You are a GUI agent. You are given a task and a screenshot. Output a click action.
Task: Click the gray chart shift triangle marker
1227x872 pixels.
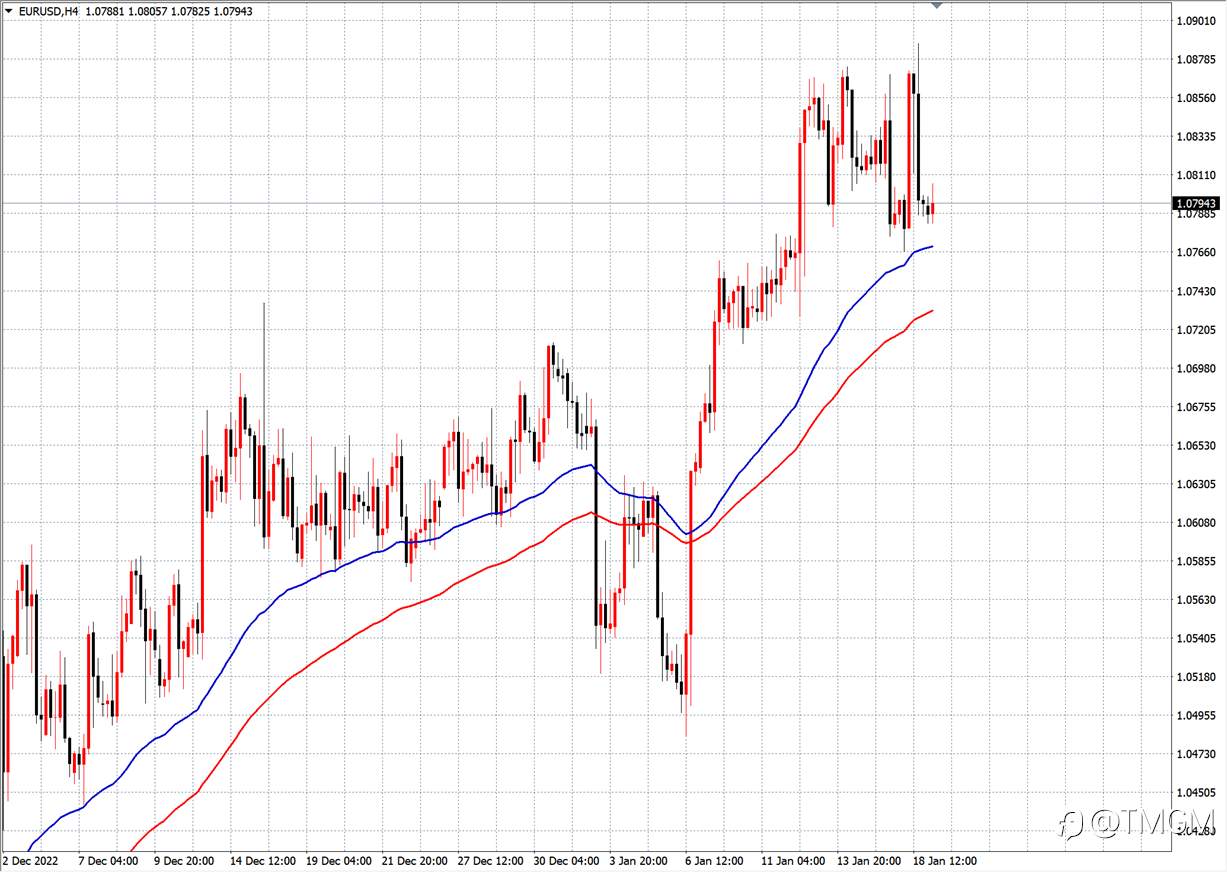coord(937,6)
